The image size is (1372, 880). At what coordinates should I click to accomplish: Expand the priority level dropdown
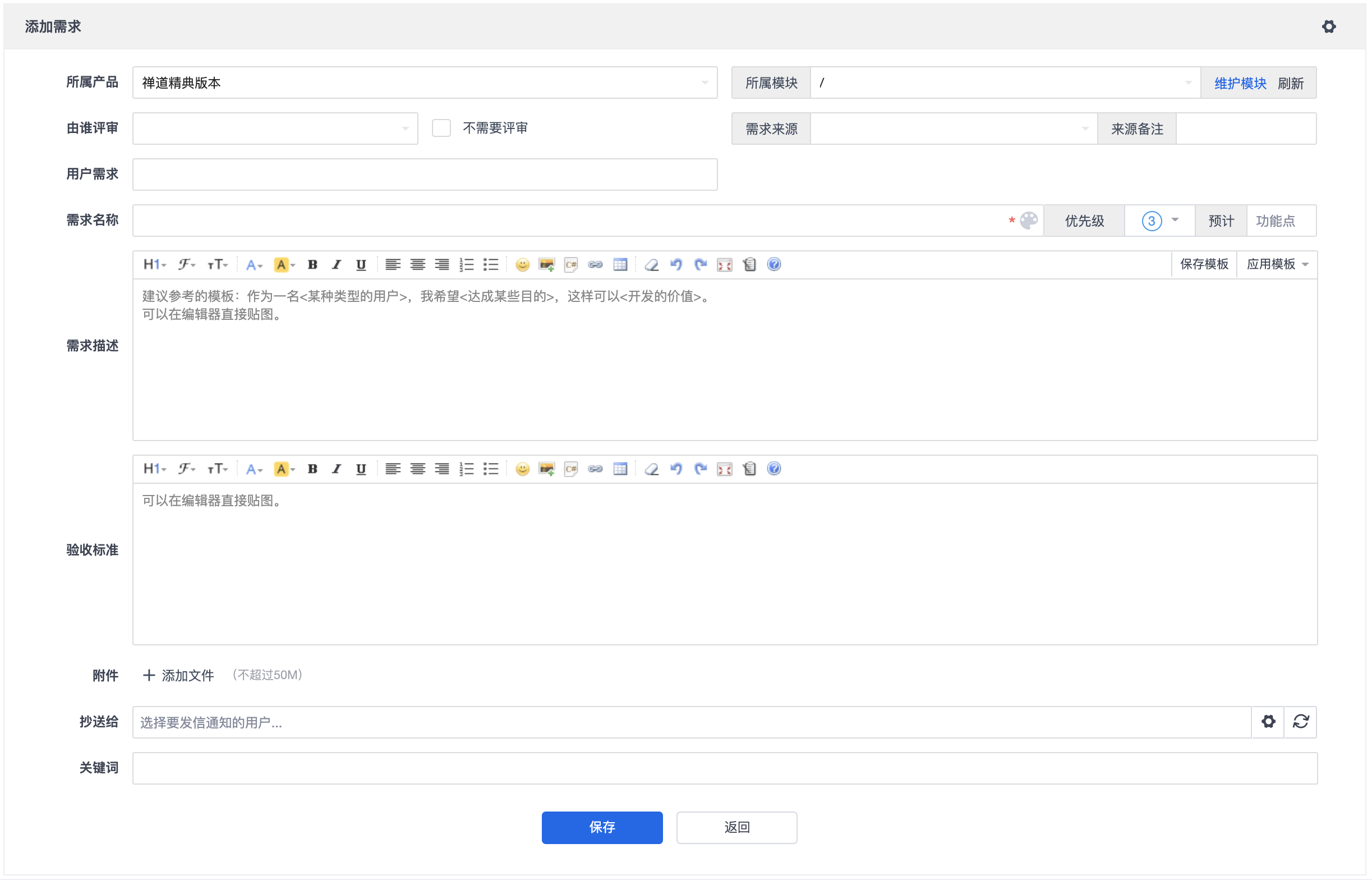pyautogui.click(x=1159, y=221)
